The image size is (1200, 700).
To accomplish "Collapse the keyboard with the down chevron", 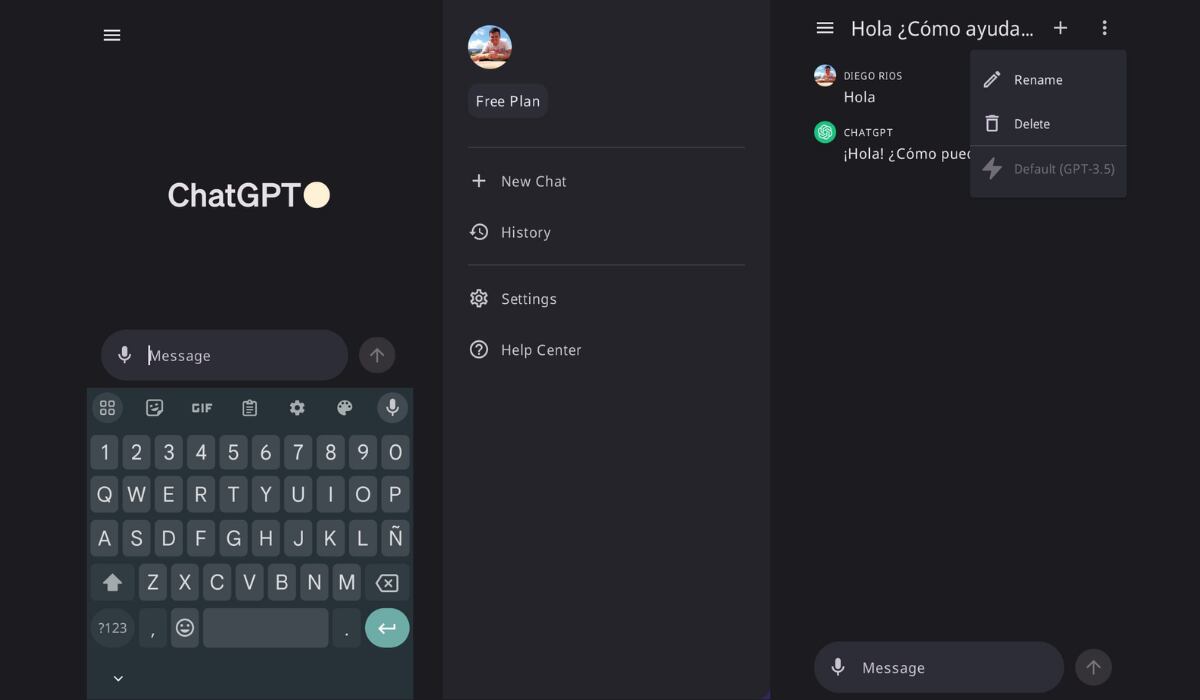I will [x=118, y=678].
